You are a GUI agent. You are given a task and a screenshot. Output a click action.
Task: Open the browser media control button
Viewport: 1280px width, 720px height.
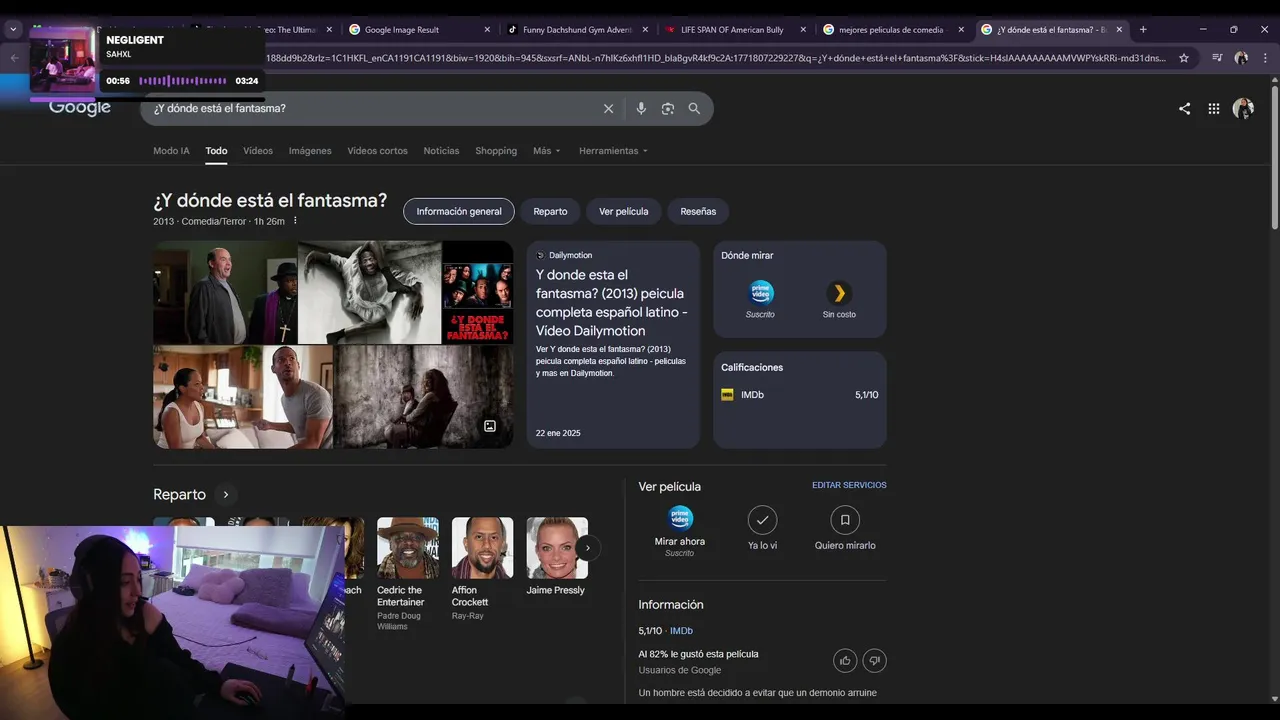coord(1217,58)
